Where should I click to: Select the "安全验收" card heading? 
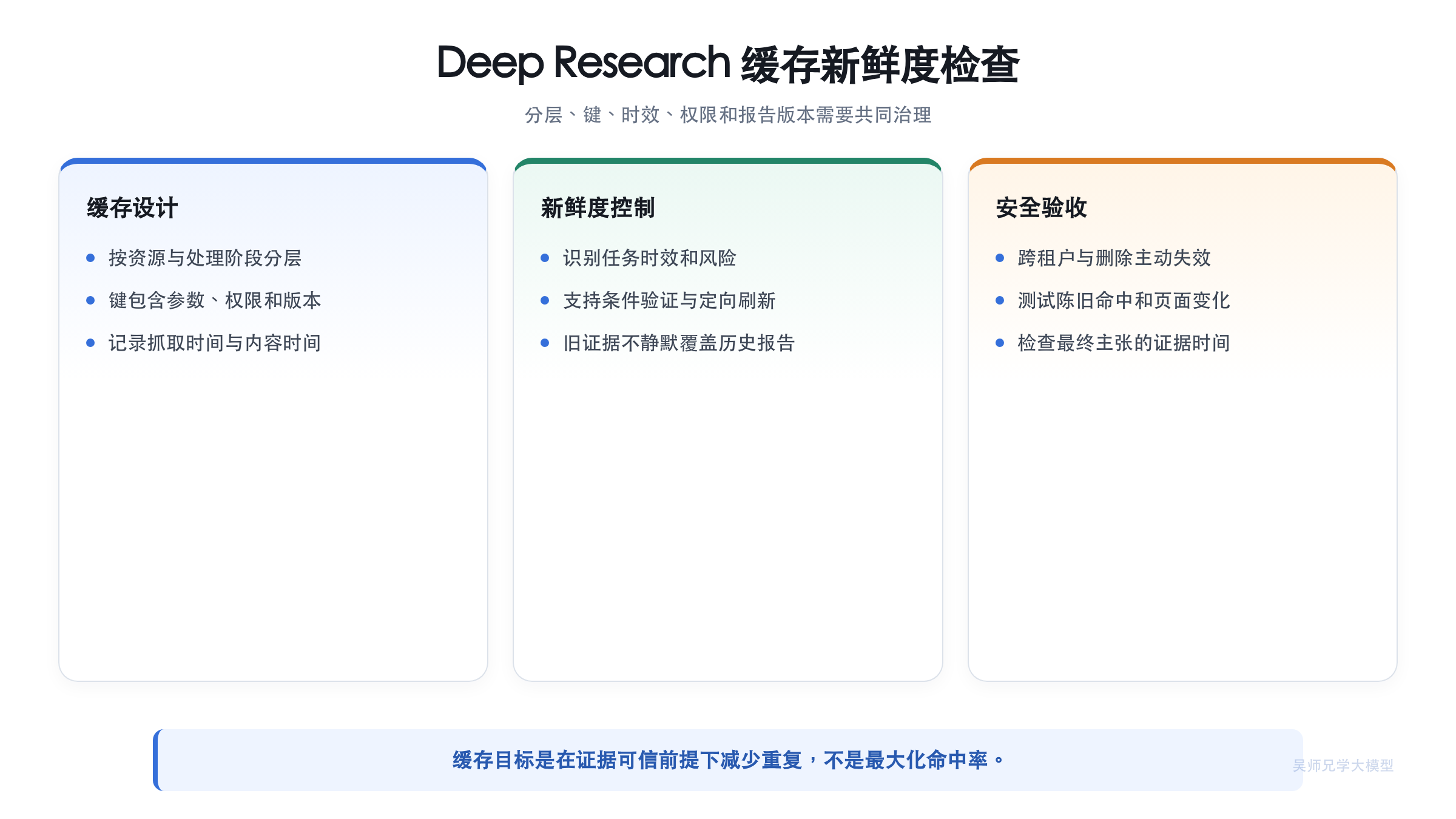(1041, 208)
